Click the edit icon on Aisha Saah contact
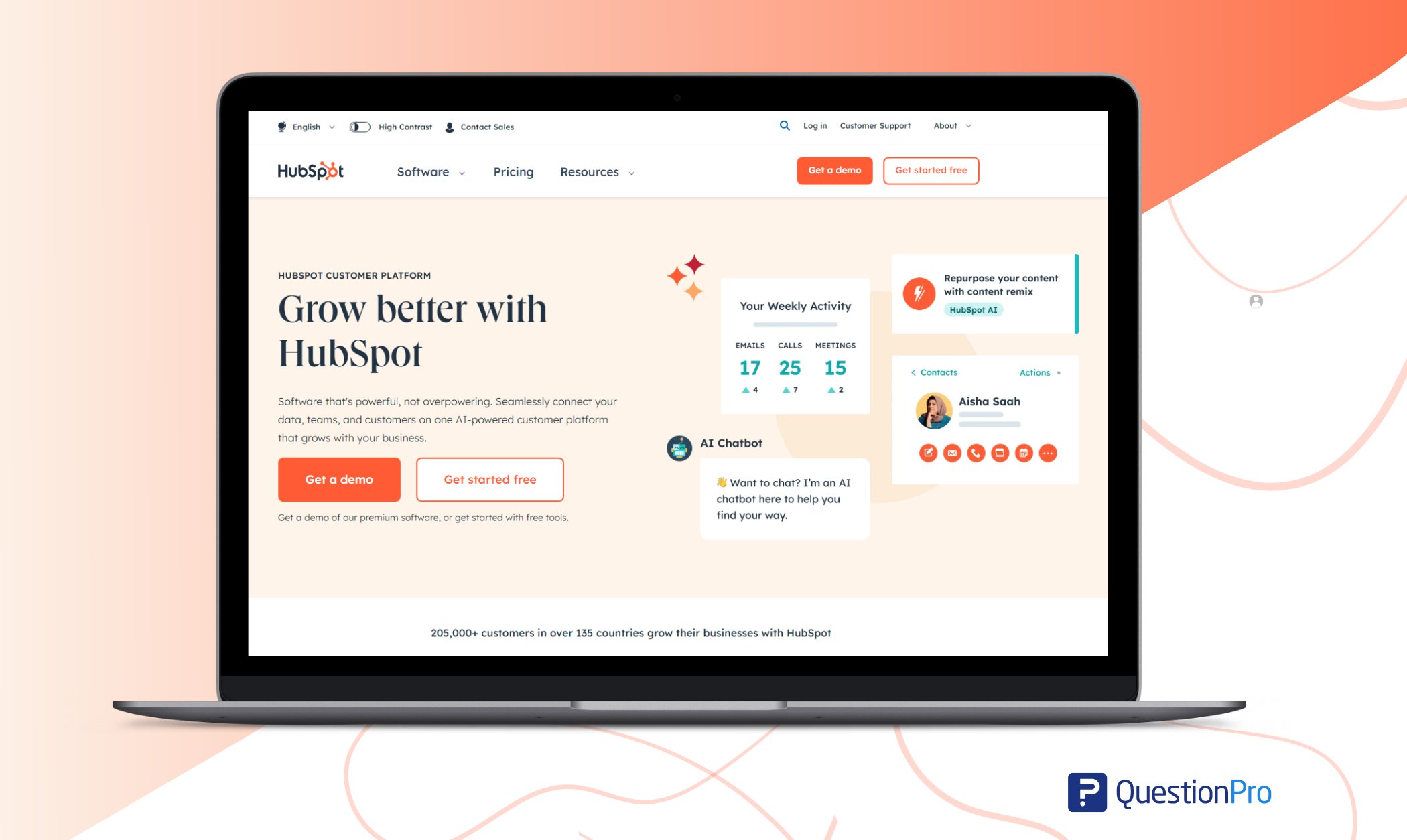This screenshot has height=840, width=1407. tap(928, 452)
